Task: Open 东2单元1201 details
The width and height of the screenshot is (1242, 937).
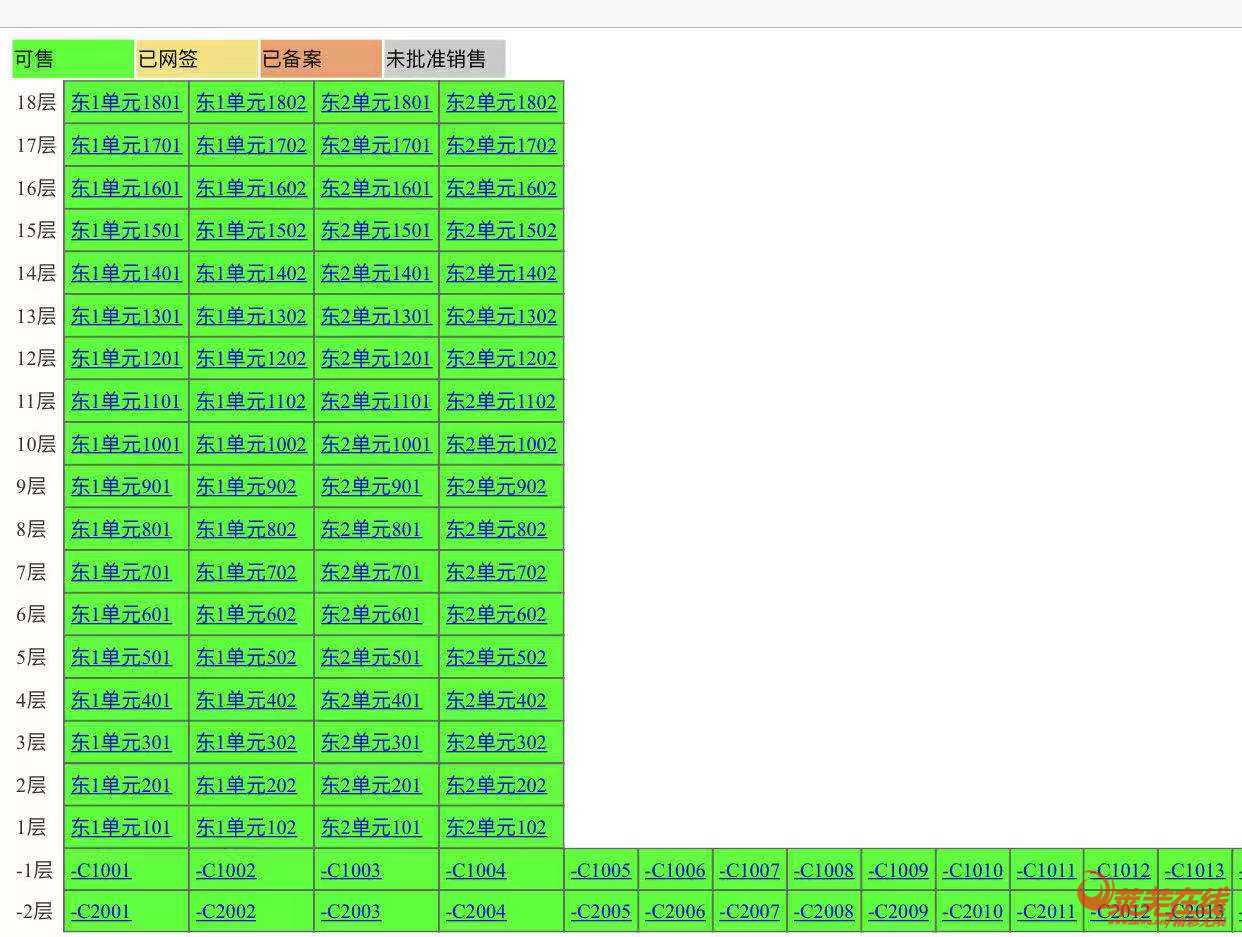Action: click(x=376, y=359)
